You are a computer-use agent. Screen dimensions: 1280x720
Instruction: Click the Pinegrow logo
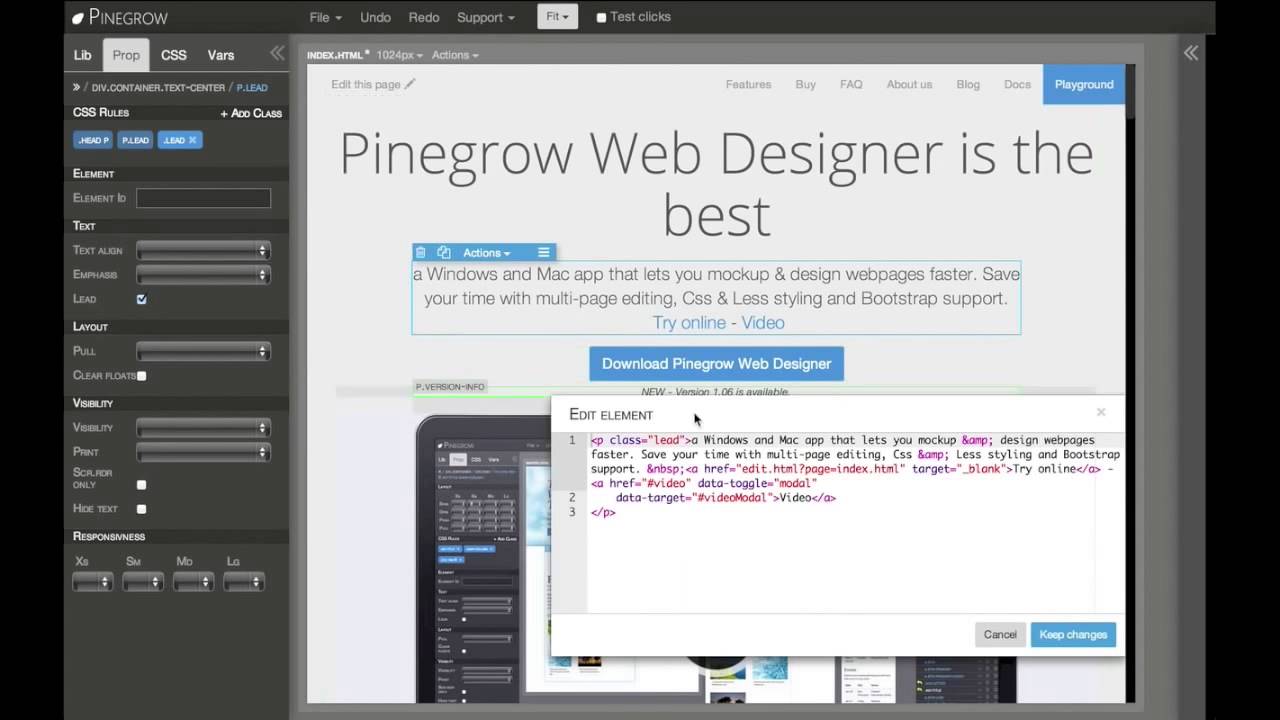(121, 17)
